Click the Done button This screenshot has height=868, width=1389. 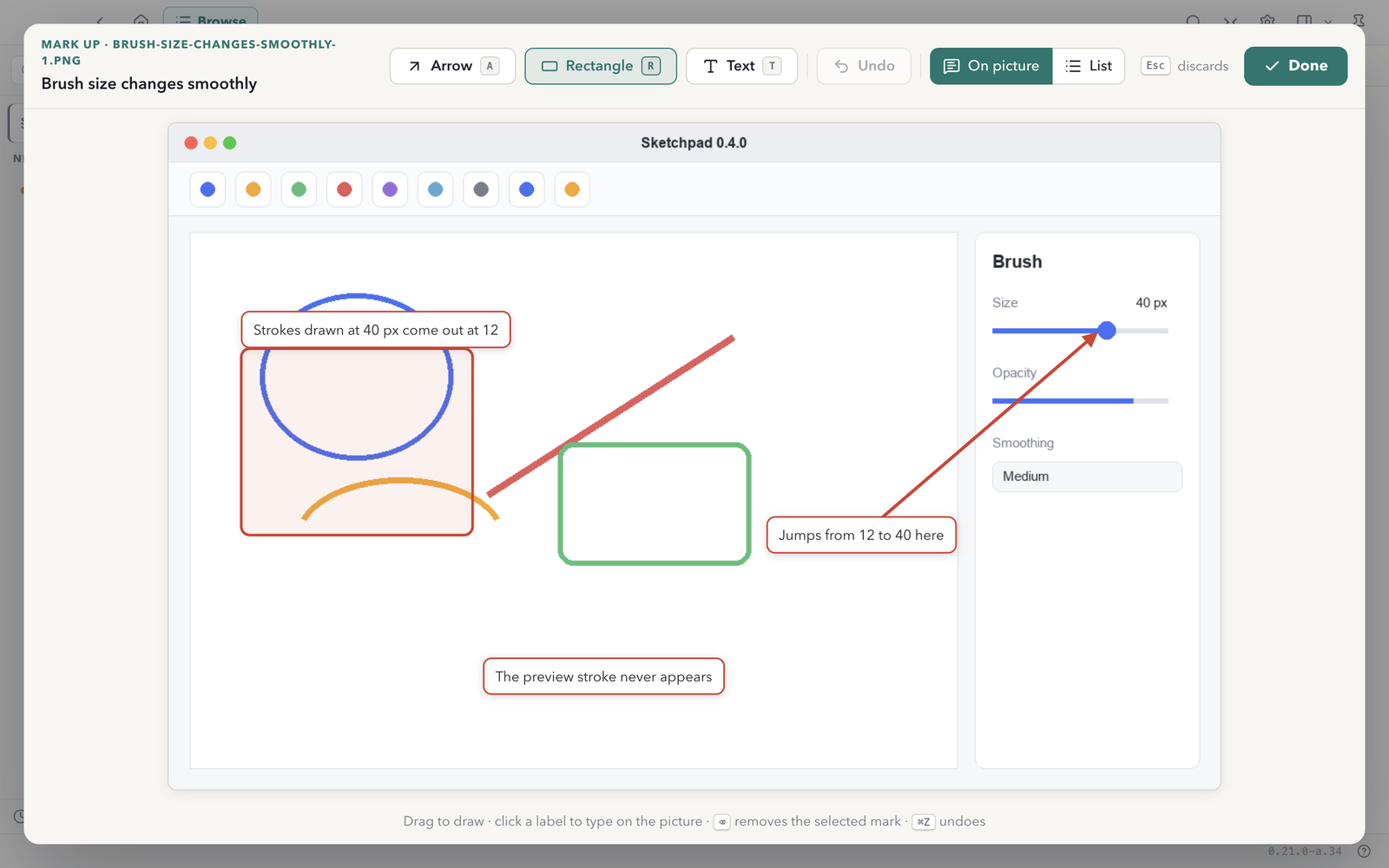point(1295,66)
